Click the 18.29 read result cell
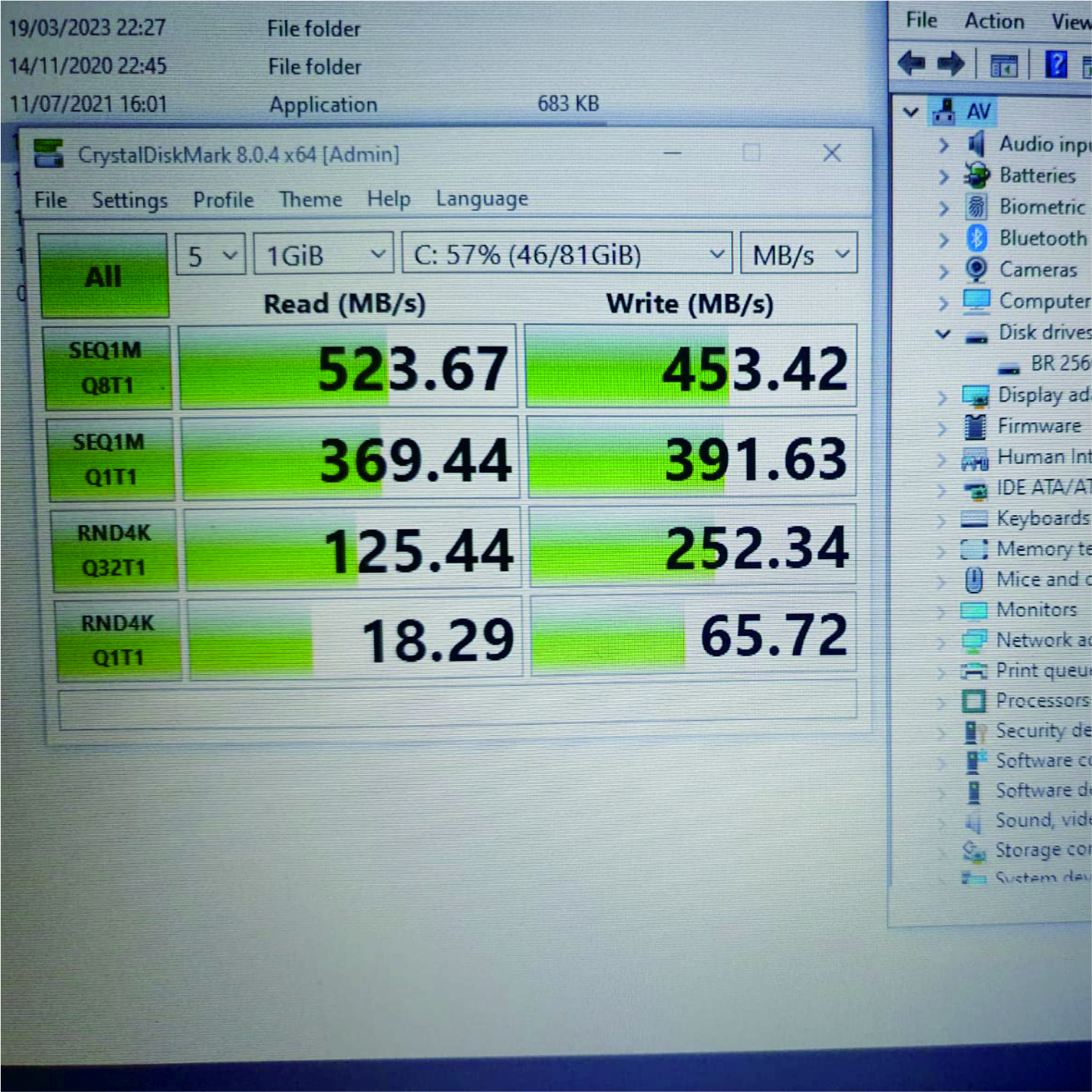Viewport: 1092px width, 1092px height. point(355,638)
